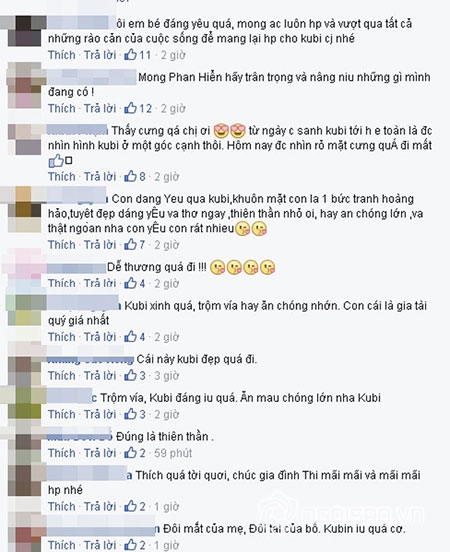Screen dimensions: 450x552
Task: Click 'Thích' under 'Đôi mắt của mẹ' comment
Action: pyautogui.click(x=62, y=545)
